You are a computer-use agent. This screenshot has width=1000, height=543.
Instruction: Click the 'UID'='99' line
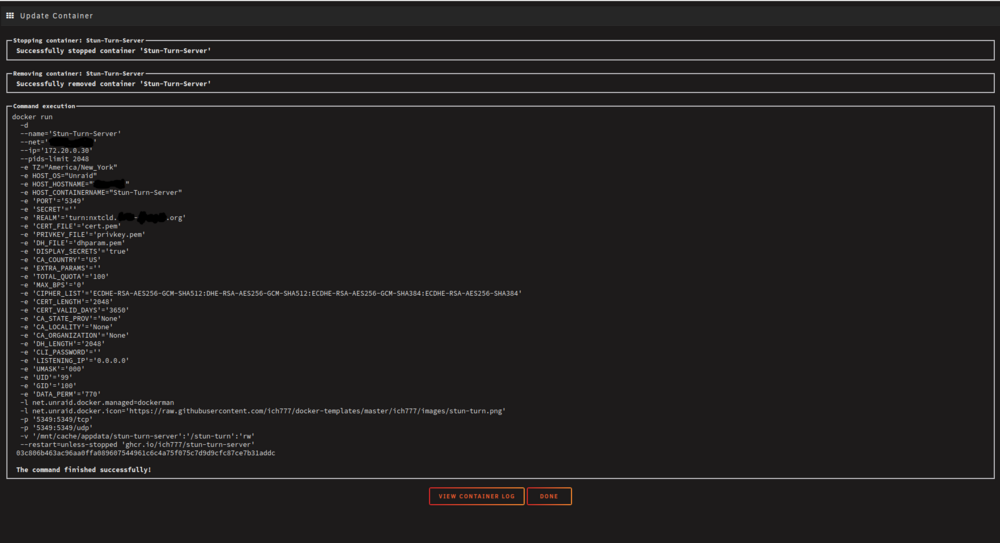point(46,377)
